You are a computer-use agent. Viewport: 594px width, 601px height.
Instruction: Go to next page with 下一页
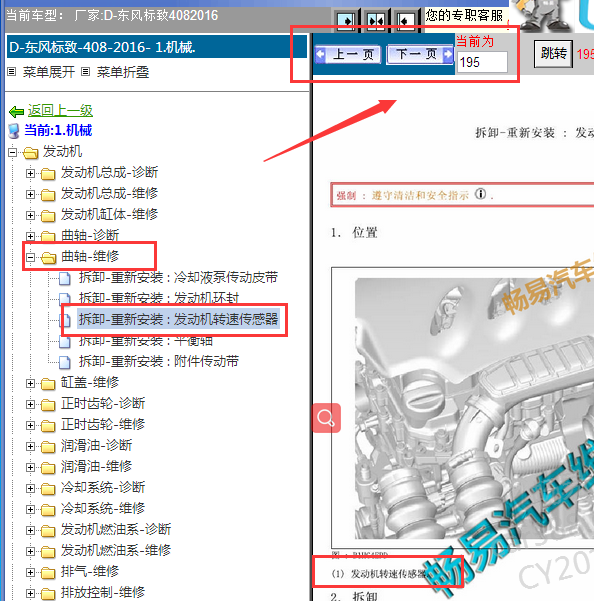420,54
